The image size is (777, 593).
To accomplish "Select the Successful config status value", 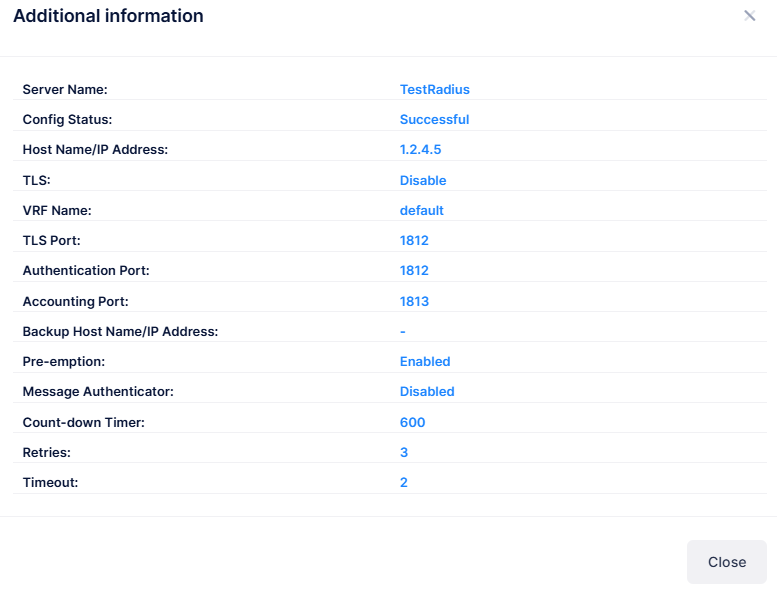I will pyautogui.click(x=434, y=119).
